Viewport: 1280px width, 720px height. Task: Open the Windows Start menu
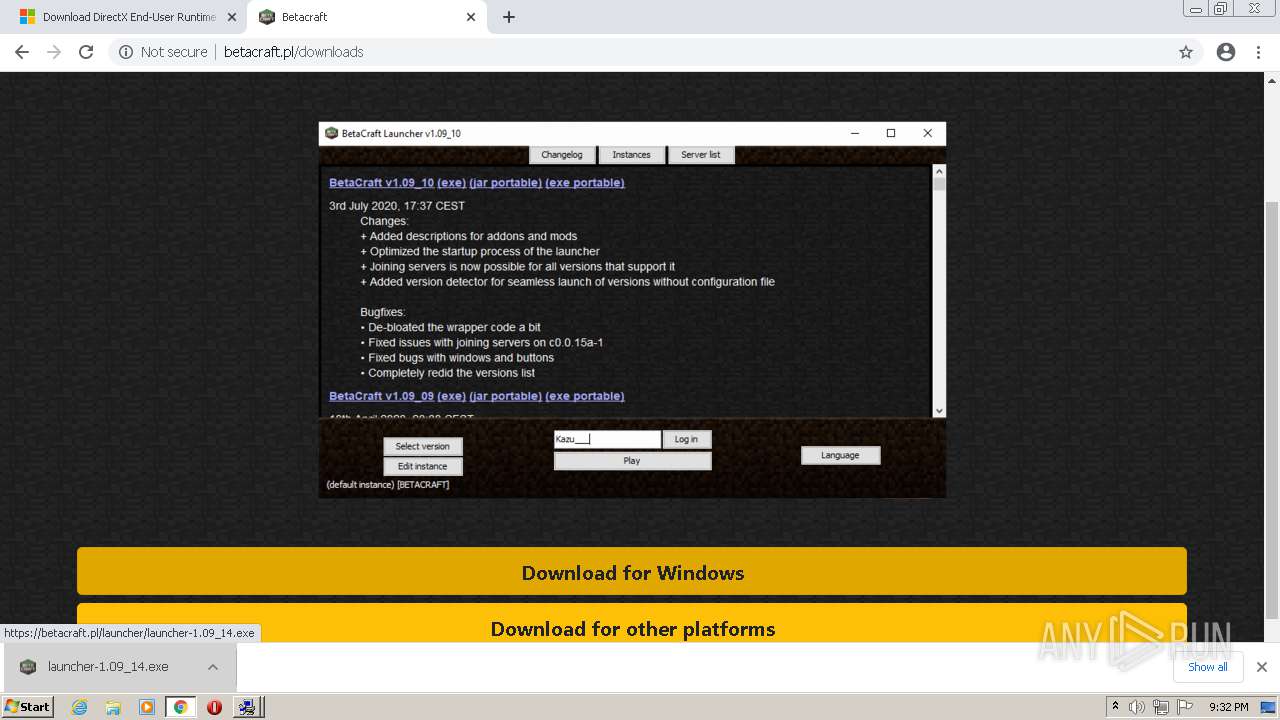(28, 706)
